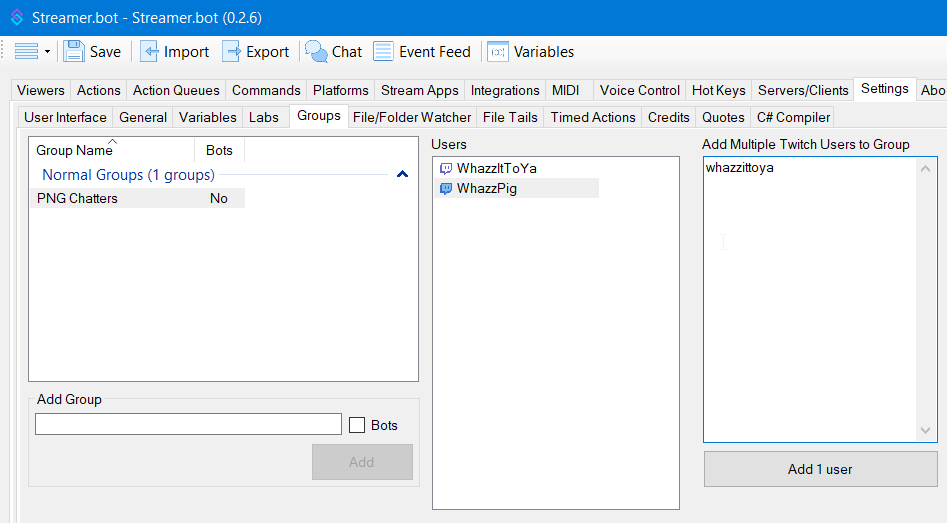Click the Variables toolbar label
947x523 pixels.
544,52
